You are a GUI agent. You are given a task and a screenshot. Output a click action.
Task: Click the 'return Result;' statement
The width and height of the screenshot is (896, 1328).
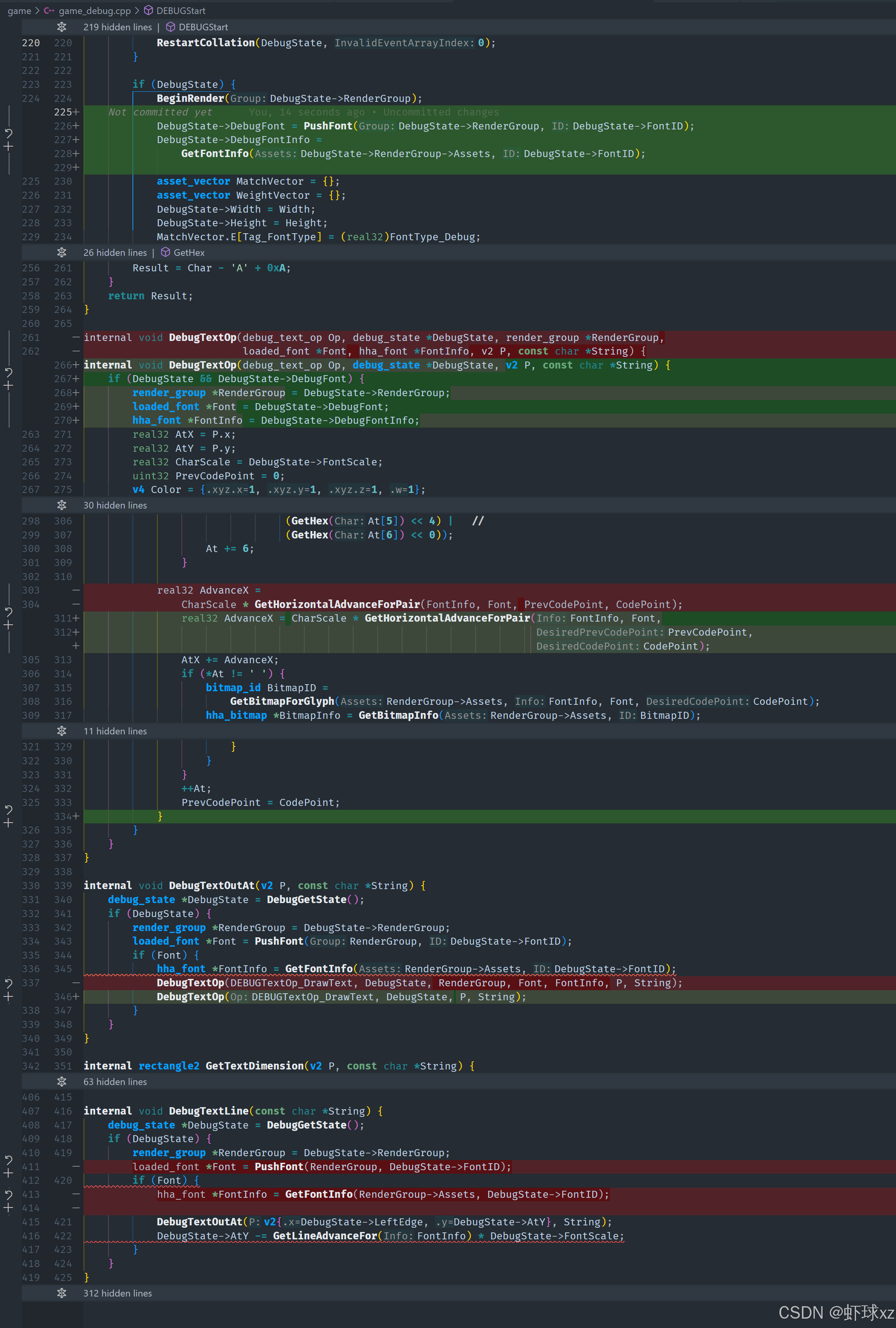tap(151, 296)
